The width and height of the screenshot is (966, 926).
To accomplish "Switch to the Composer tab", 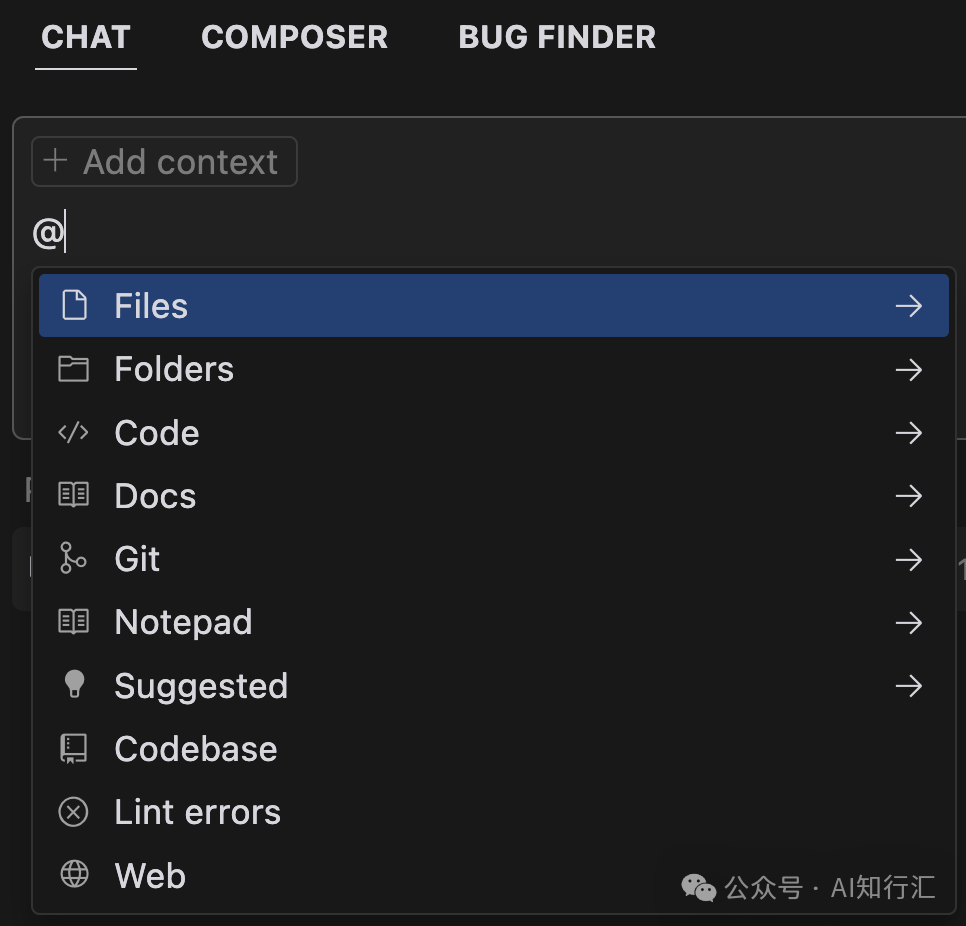I will pos(294,37).
